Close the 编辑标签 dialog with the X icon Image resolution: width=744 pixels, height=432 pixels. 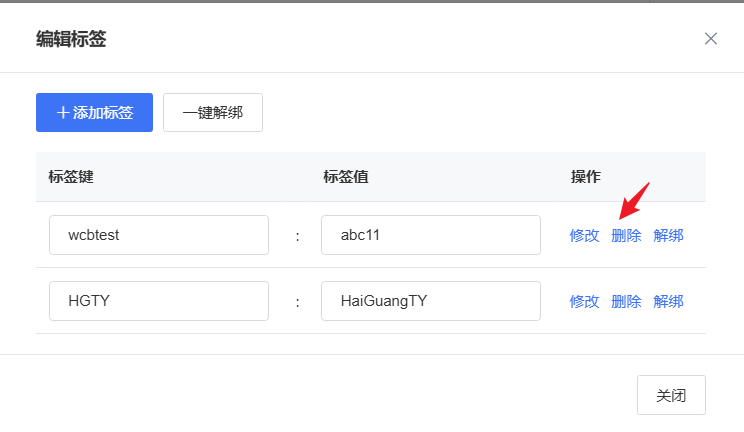(710, 38)
